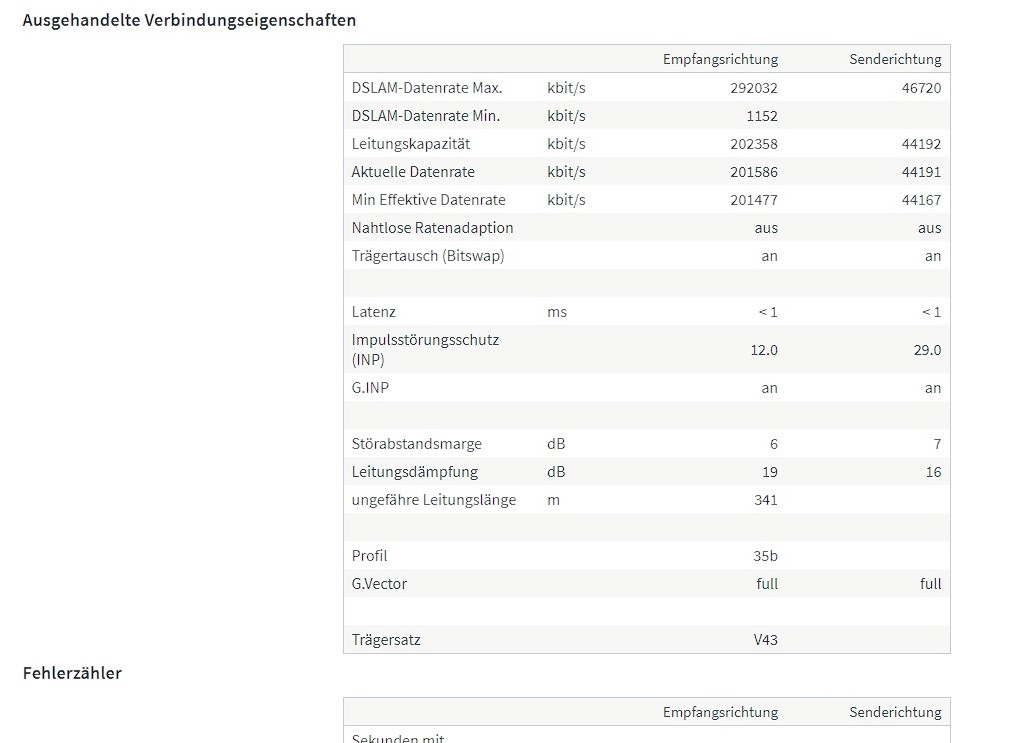
Task: Select Aktuelle Datenrate value 44191
Action: [x=921, y=172]
